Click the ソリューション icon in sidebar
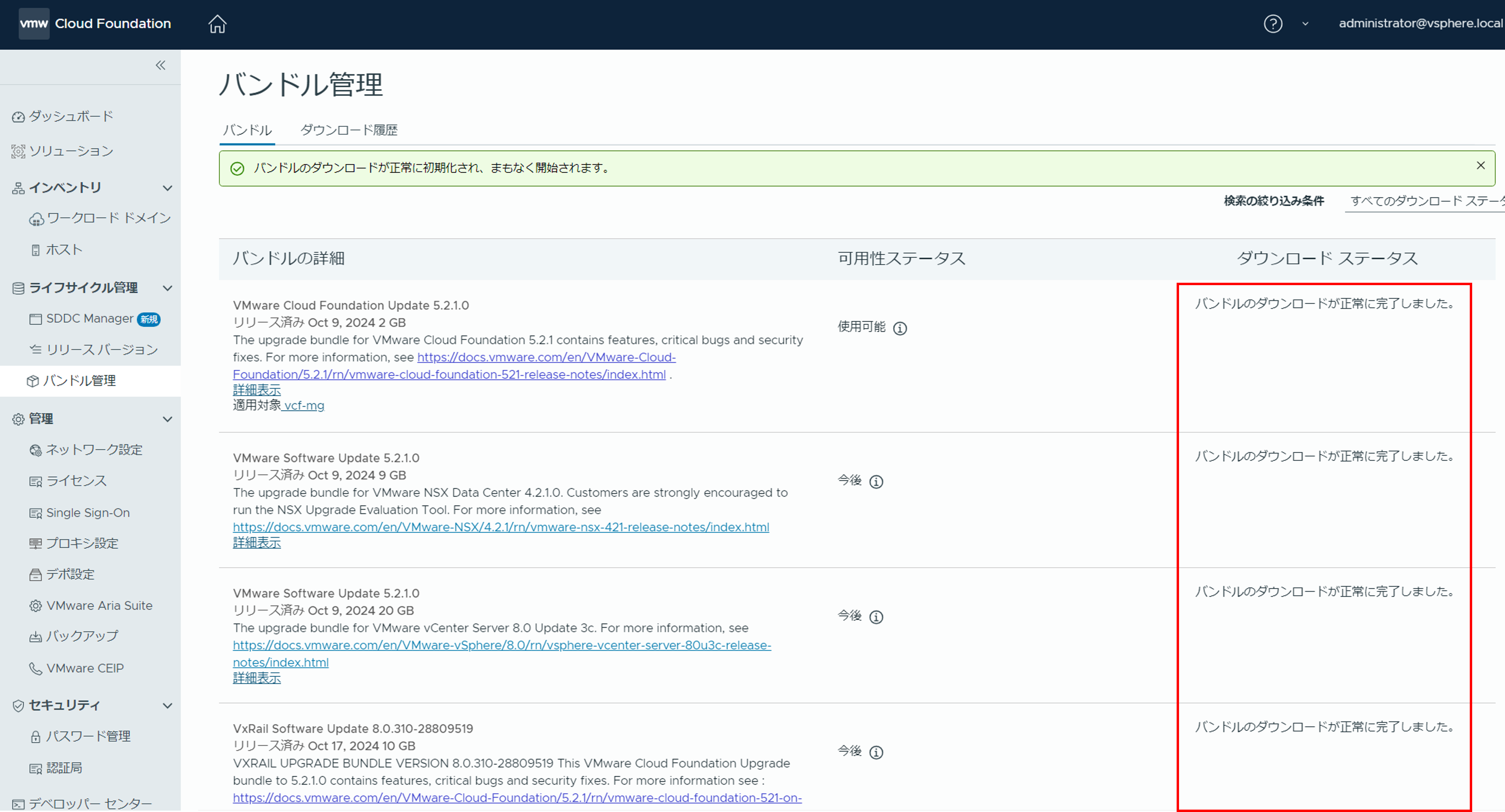This screenshot has height=812, width=1505. pos(18,152)
